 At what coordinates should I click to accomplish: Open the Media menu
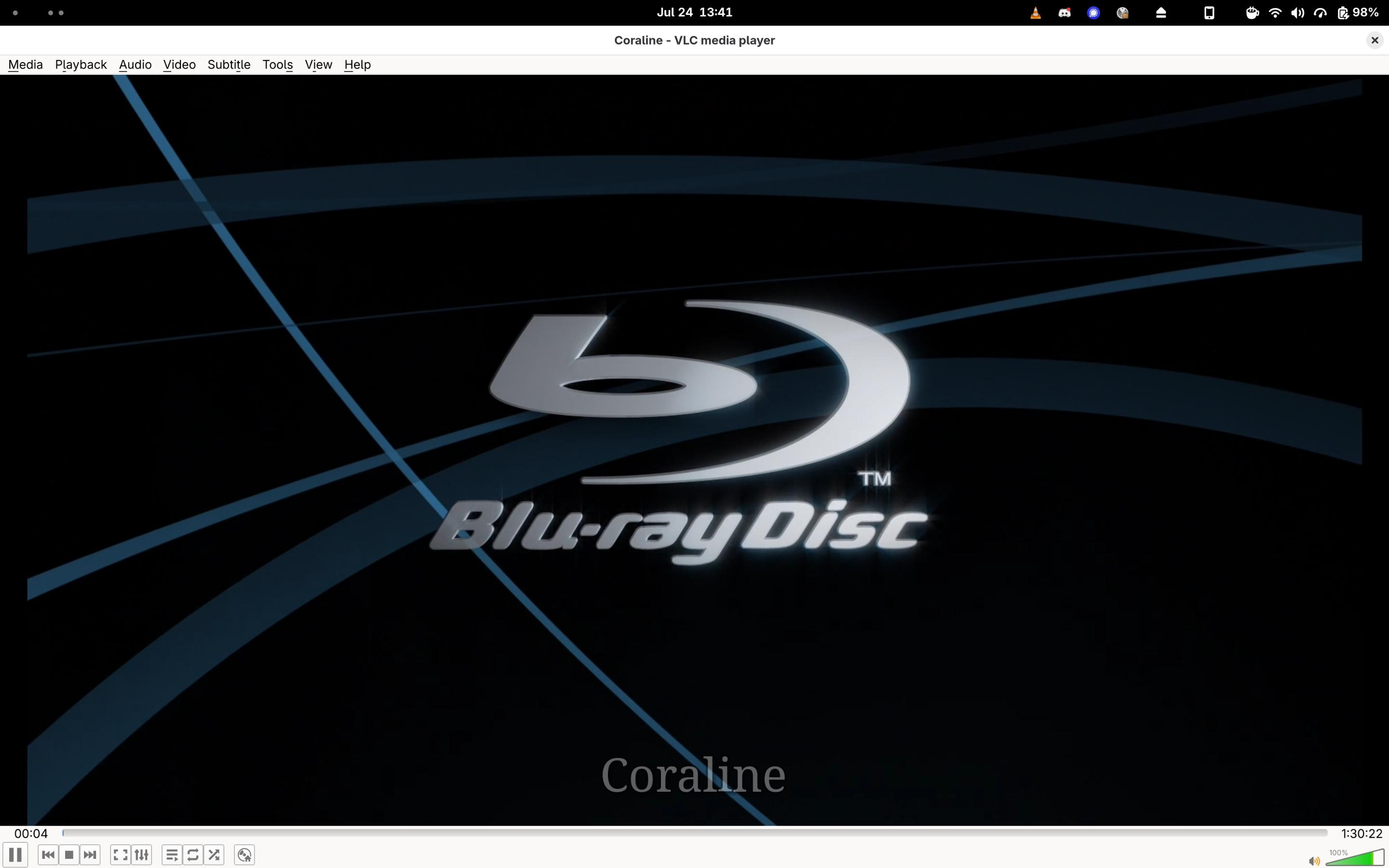click(x=25, y=64)
